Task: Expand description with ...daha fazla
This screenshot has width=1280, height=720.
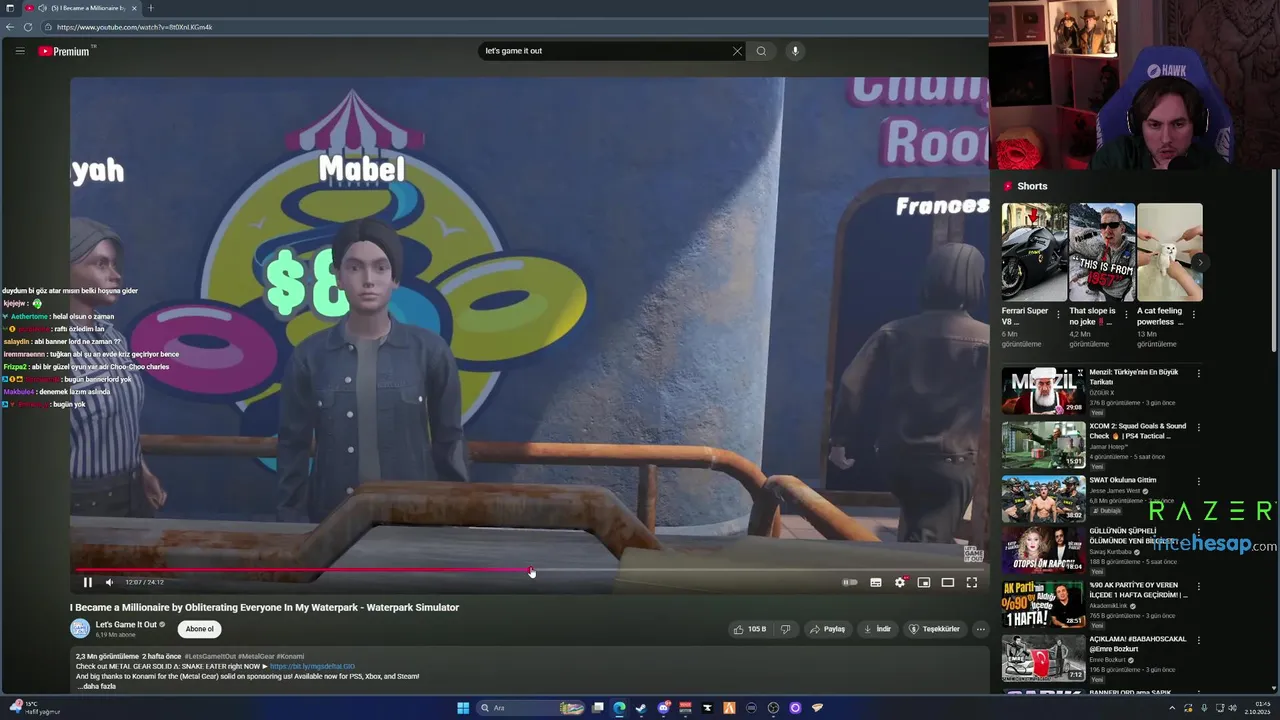Action: [97, 686]
